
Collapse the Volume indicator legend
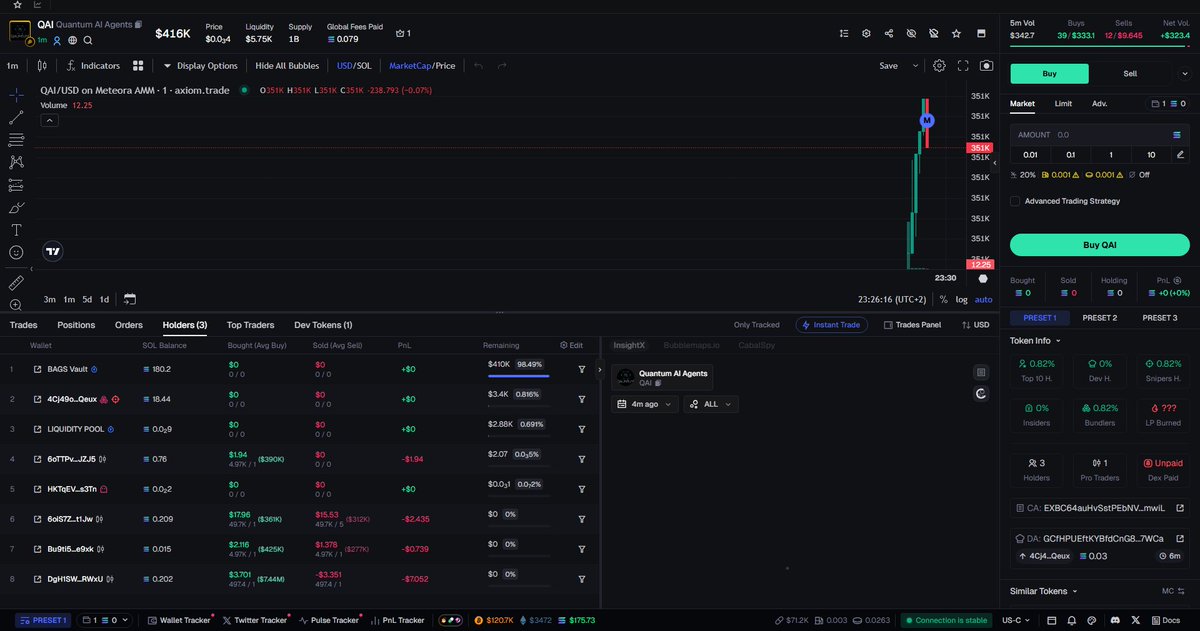point(49,120)
